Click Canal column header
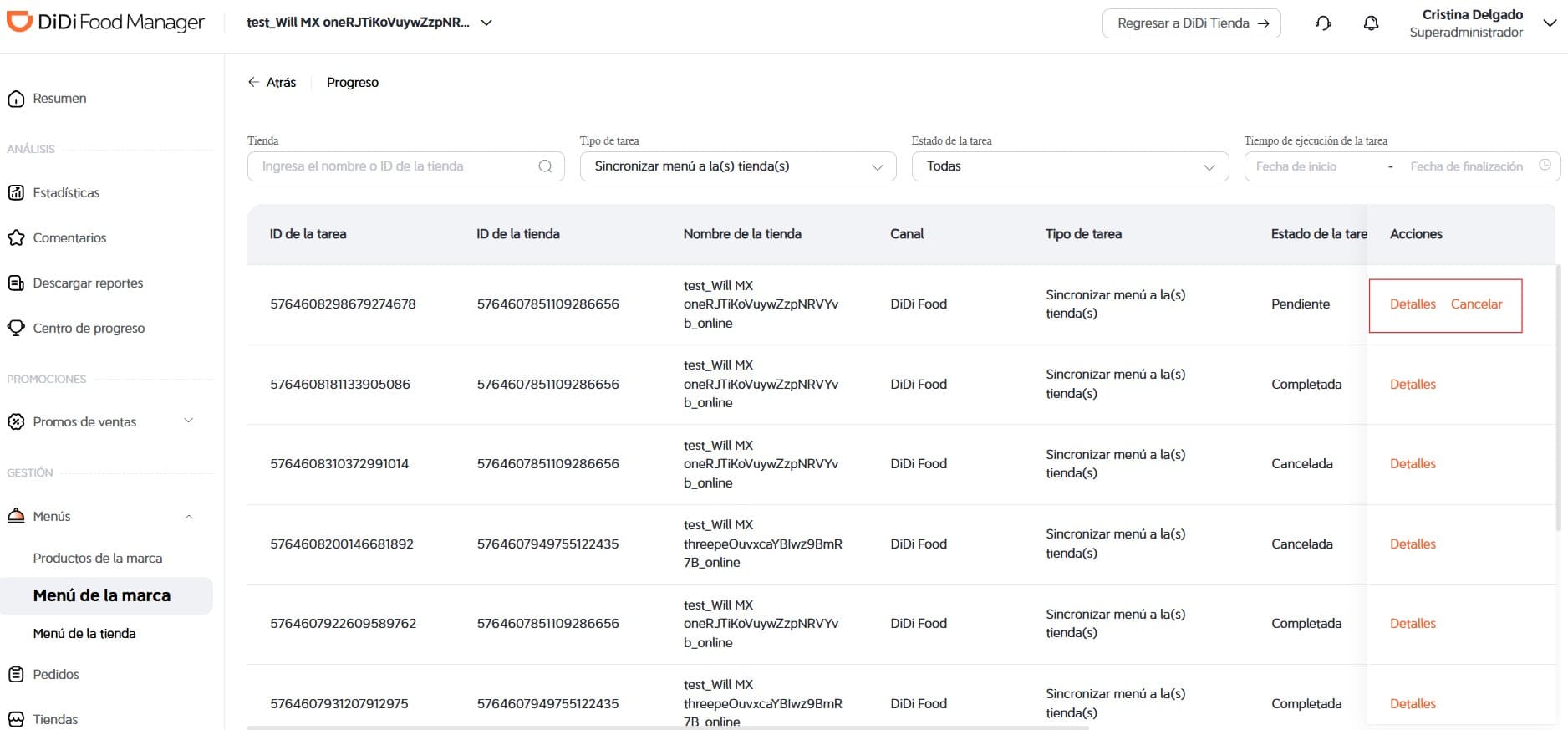Image resolution: width=1568 pixels, height=730 pixels. tap(907, 234)
